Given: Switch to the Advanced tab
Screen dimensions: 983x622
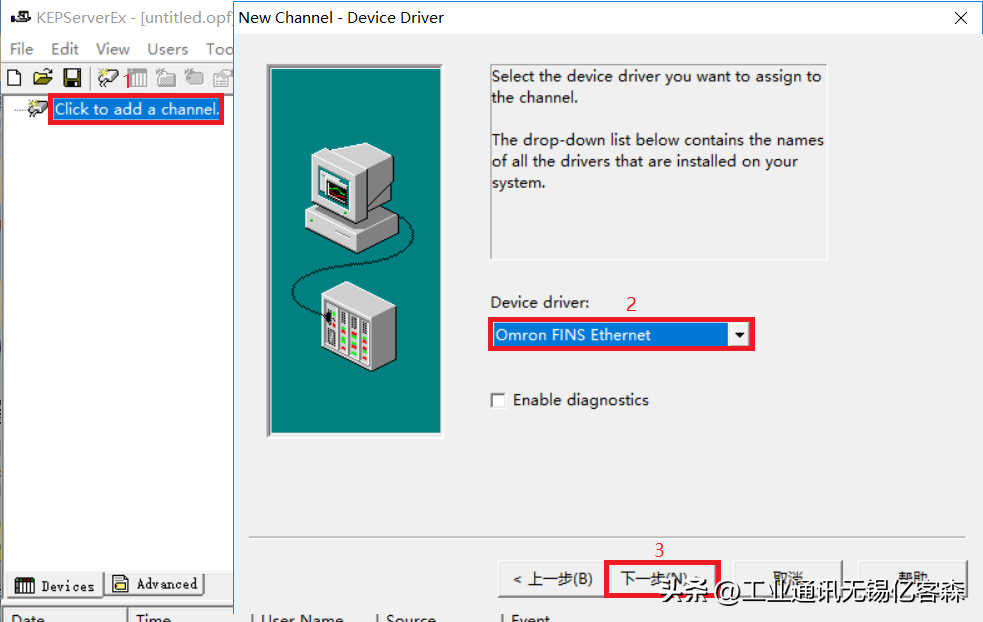Looking at the screenshot, I should 156,584.
